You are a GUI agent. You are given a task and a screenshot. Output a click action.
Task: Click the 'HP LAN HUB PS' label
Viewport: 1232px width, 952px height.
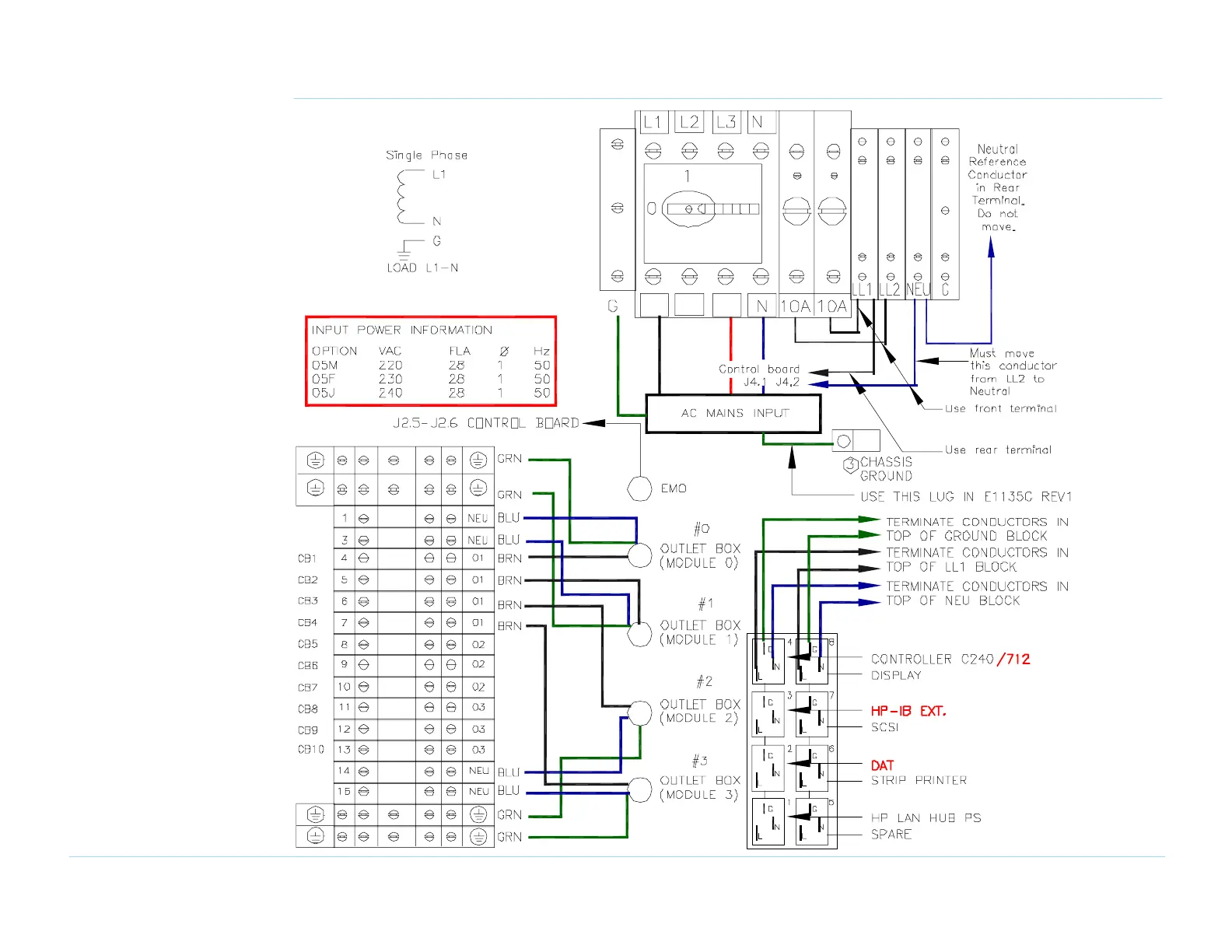coord(926,818)
